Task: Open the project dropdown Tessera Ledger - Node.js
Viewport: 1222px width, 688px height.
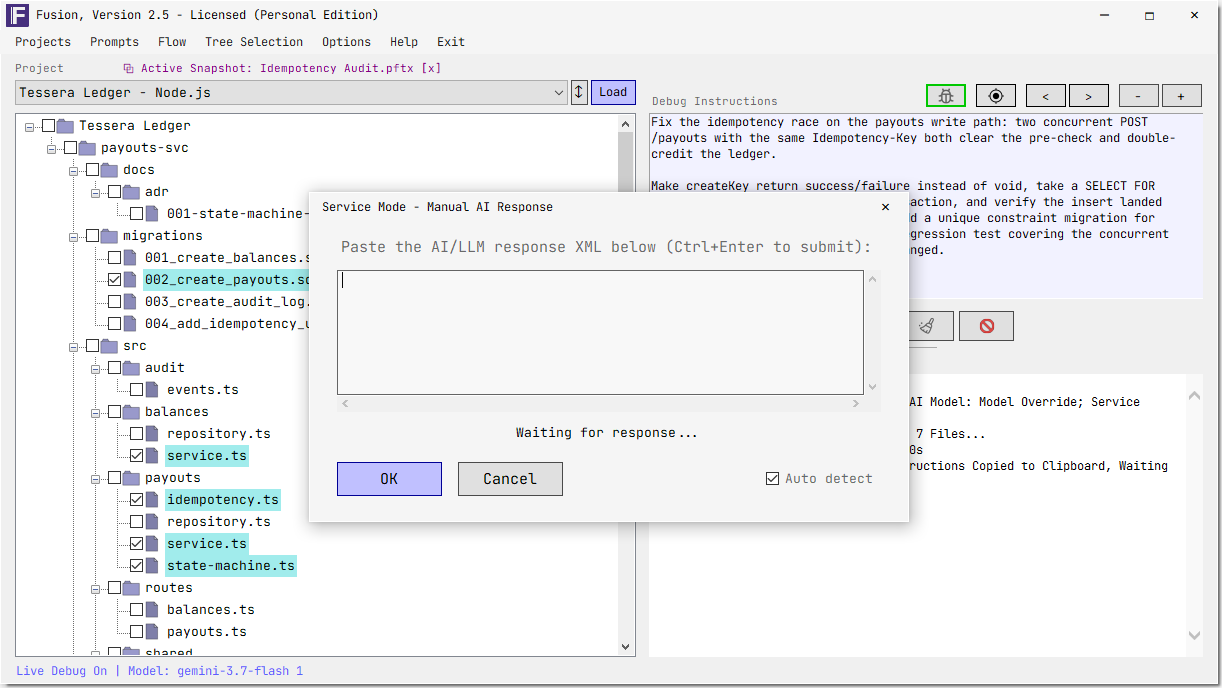Action: 292,93
